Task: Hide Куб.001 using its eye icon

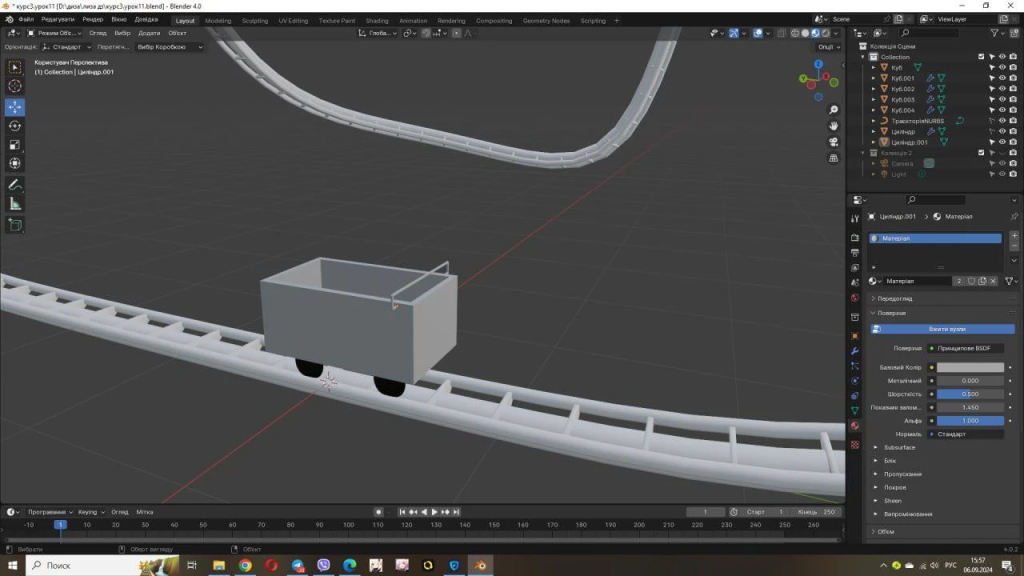Action: (1001, 78)
